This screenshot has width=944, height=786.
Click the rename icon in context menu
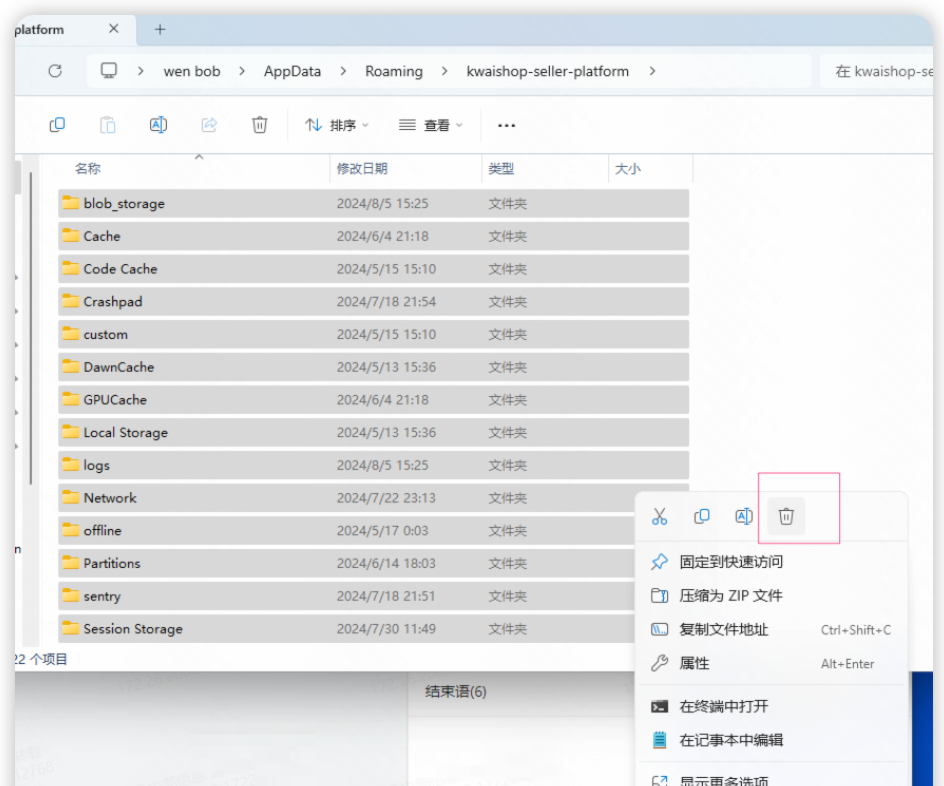click(744, 516)
